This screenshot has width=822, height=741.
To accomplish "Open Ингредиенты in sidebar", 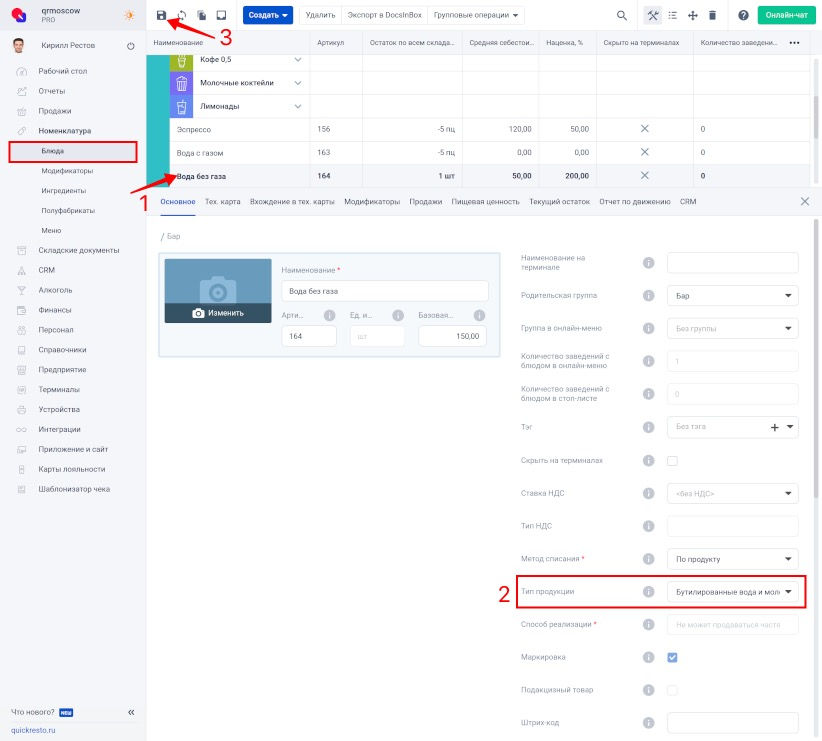I will 63,191.
